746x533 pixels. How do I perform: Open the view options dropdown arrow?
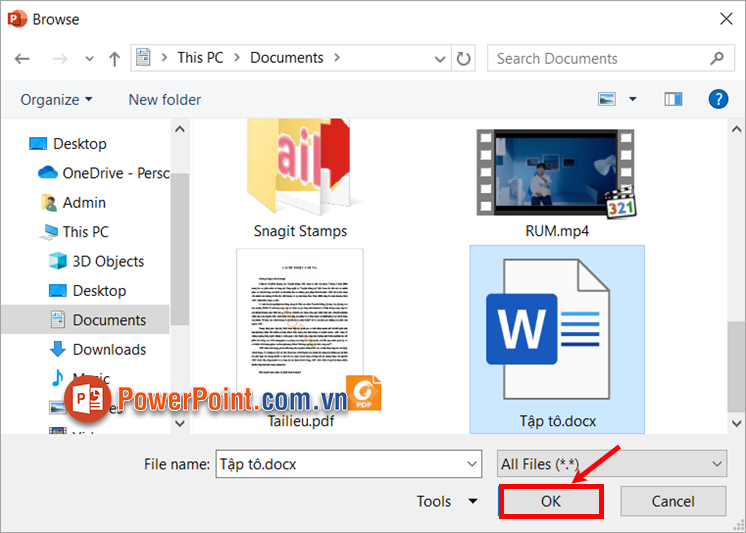tap(632, 99)
